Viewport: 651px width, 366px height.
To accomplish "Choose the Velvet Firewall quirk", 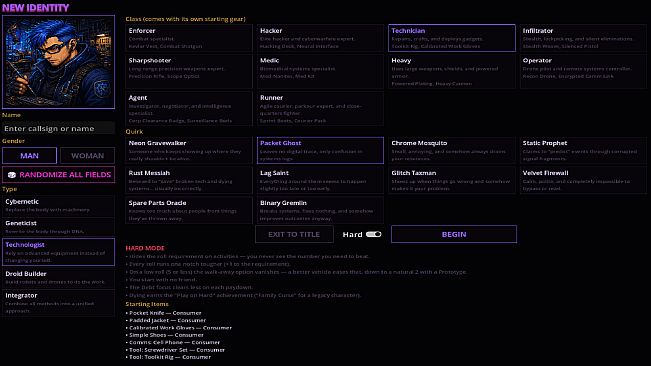I will click(x=583, y=180).
